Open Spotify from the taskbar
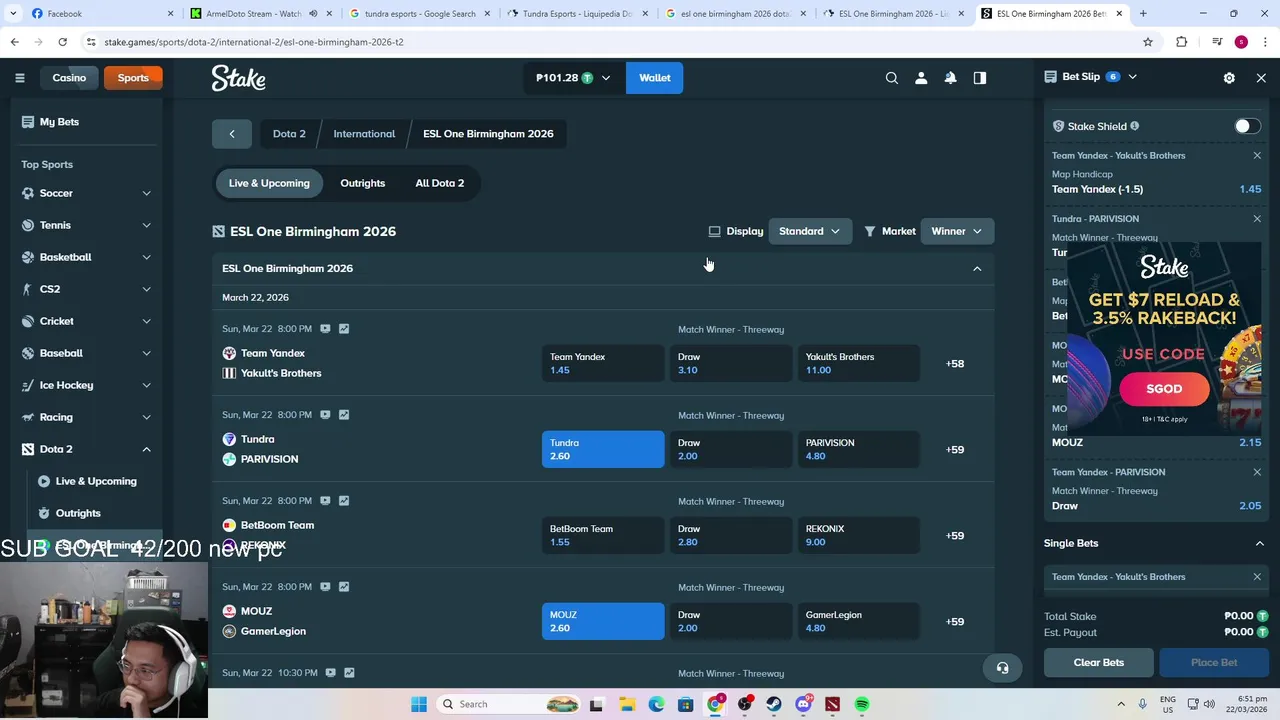This screenshot has width=1280, height=720. 862,704
